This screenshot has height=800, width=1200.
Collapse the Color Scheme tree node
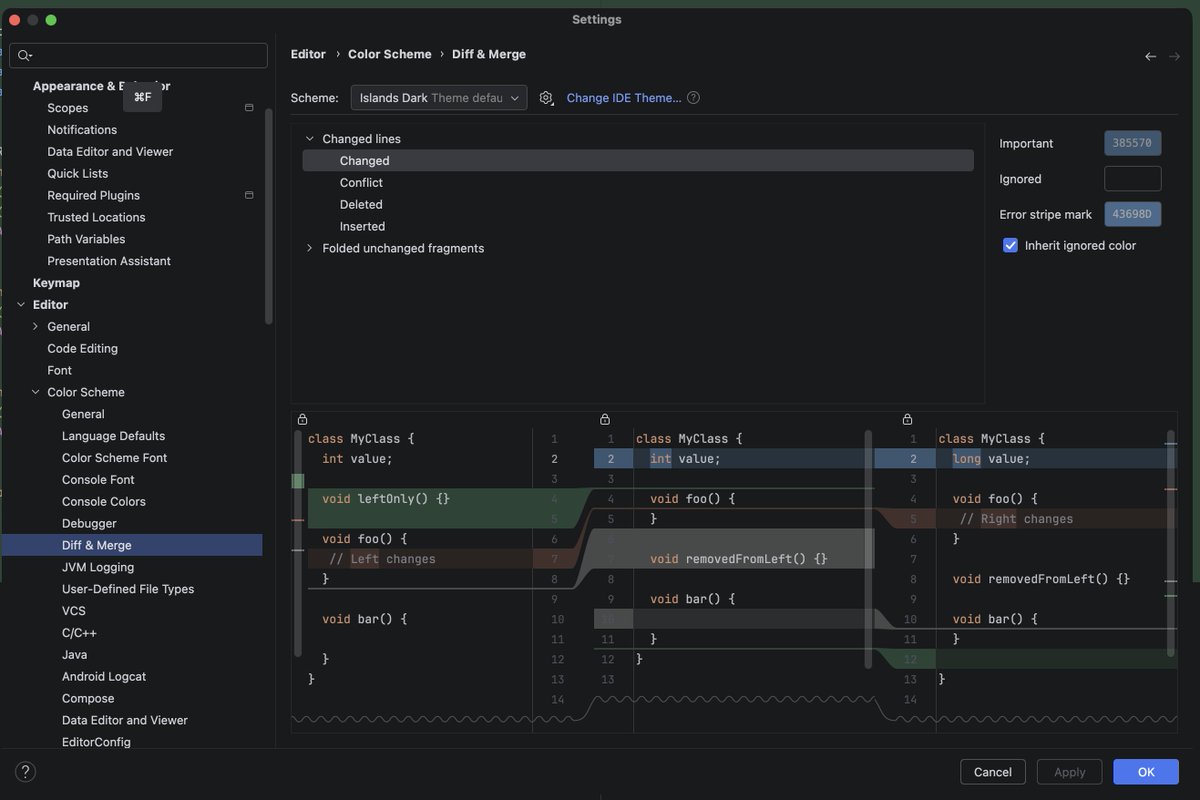coord(36,392)
